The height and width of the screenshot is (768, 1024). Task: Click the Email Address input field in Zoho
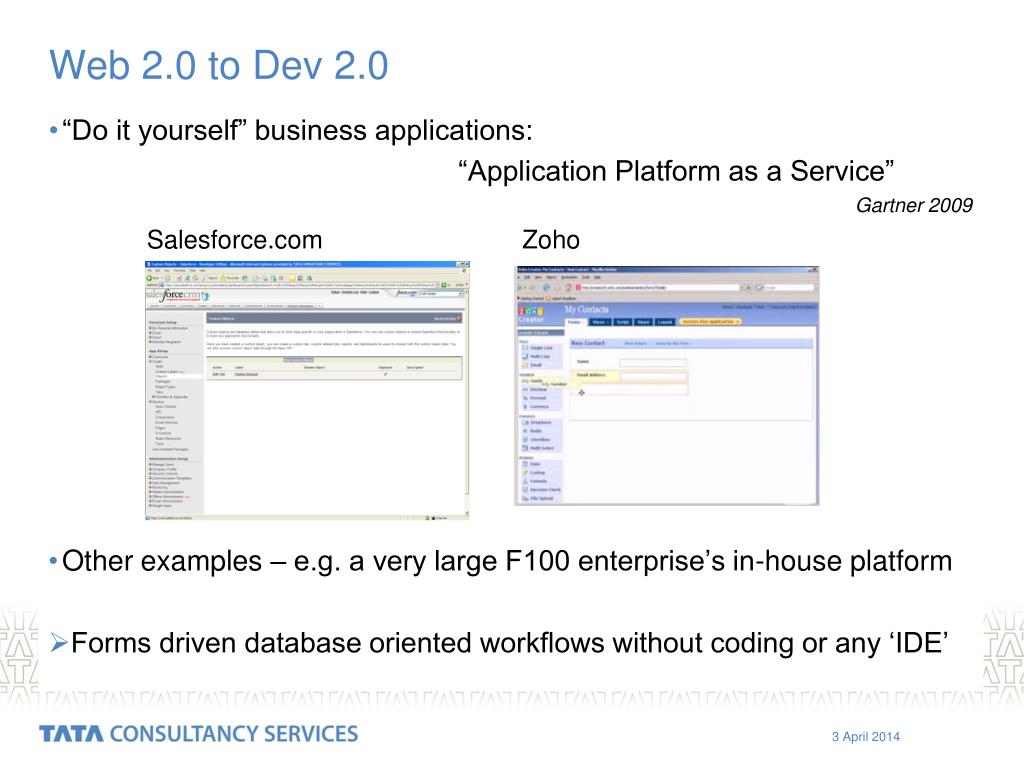pyautogui.click(x=653, y=376)
